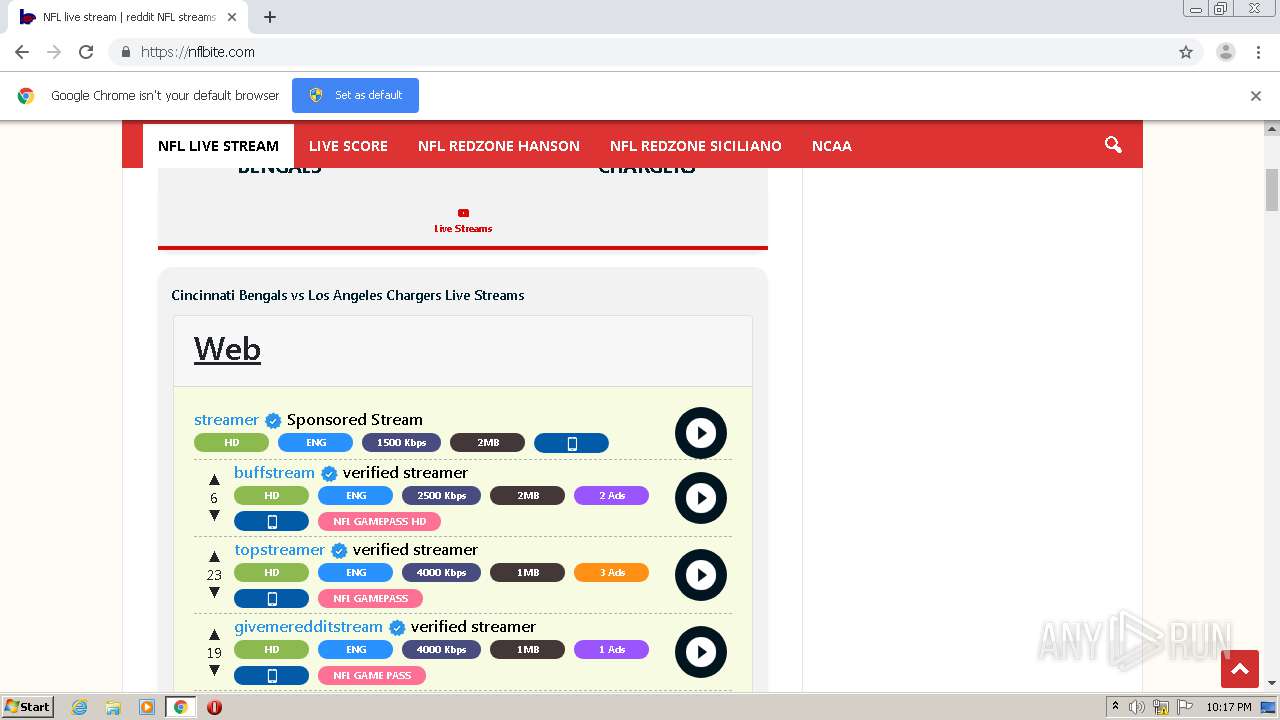
Task: Click the address bar URL field
Action: coord(640,52)
